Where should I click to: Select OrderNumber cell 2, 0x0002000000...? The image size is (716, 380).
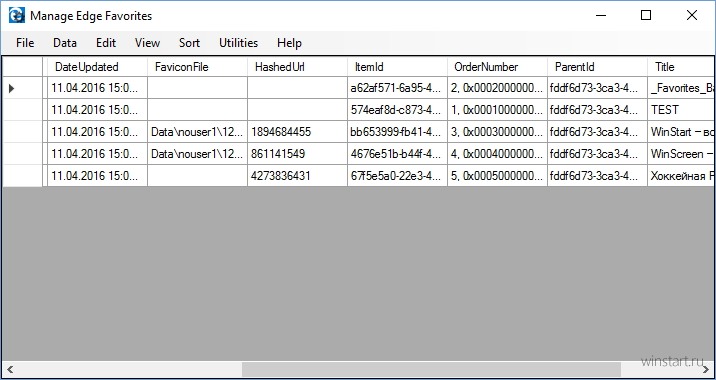pos(498,88)
